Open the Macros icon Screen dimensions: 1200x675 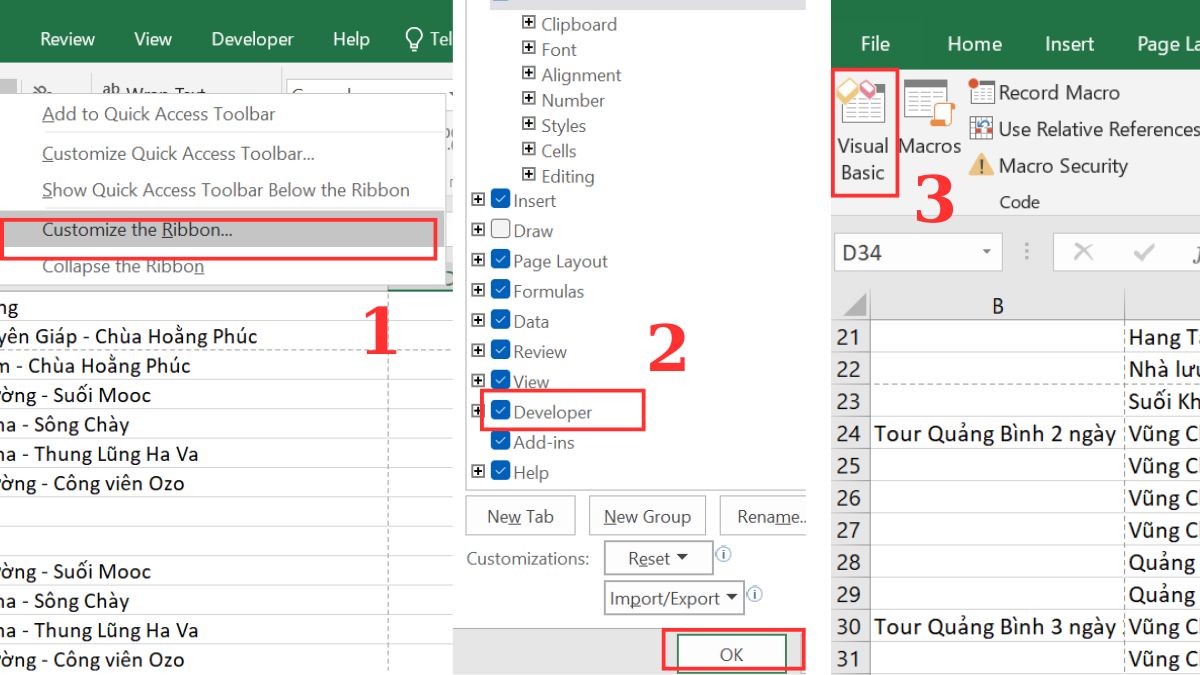coord(929,104)
